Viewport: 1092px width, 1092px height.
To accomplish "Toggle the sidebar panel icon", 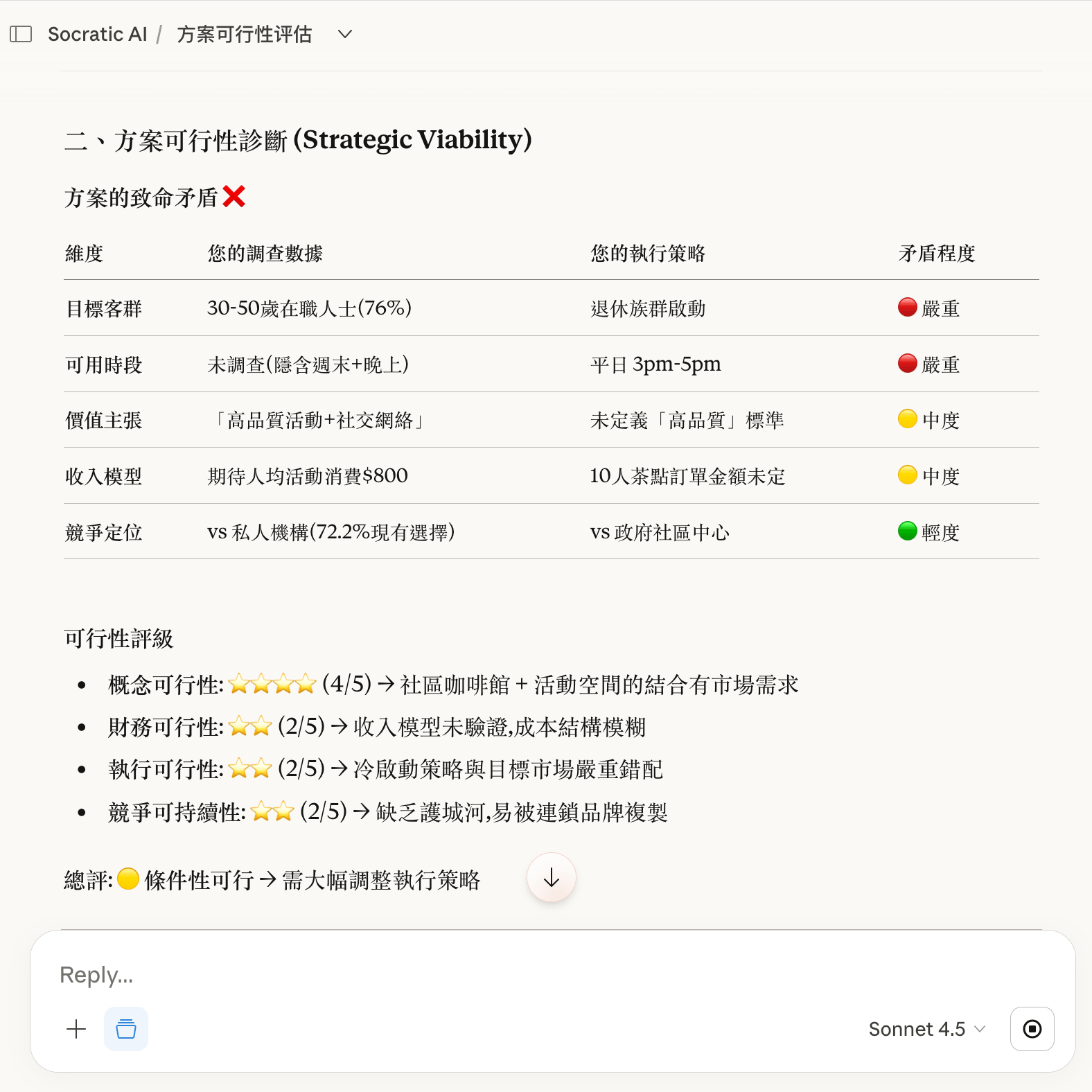I will 21,34.
